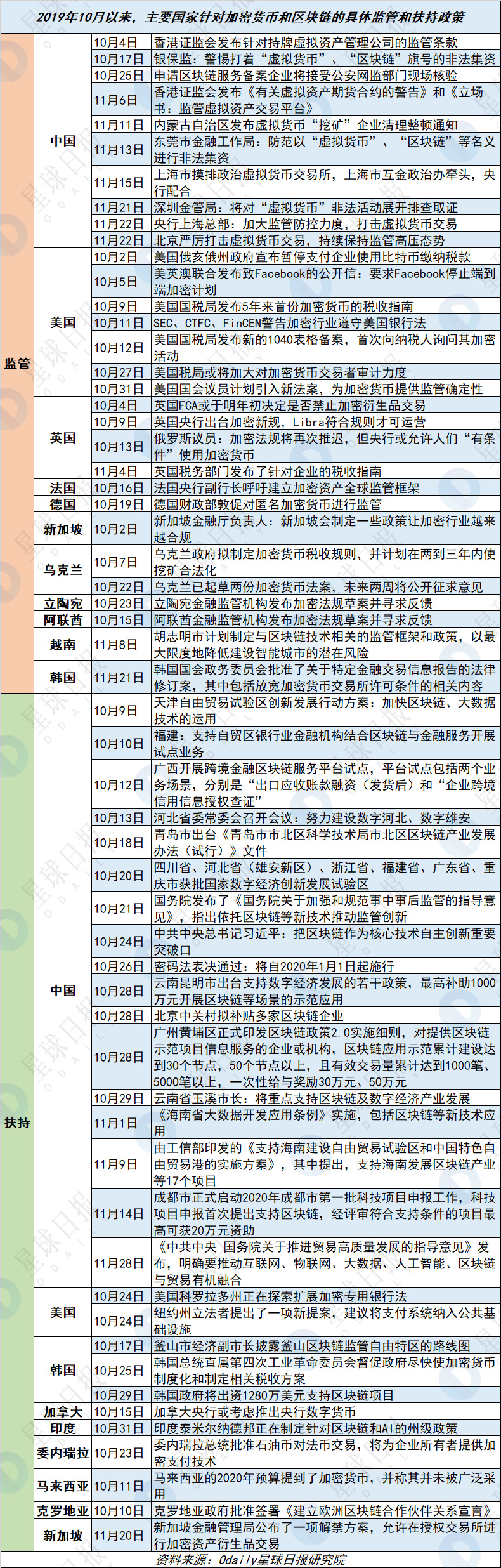501x1568 pixels.
Task: Click the "10月27日" date cell
Action: point(122,372)
